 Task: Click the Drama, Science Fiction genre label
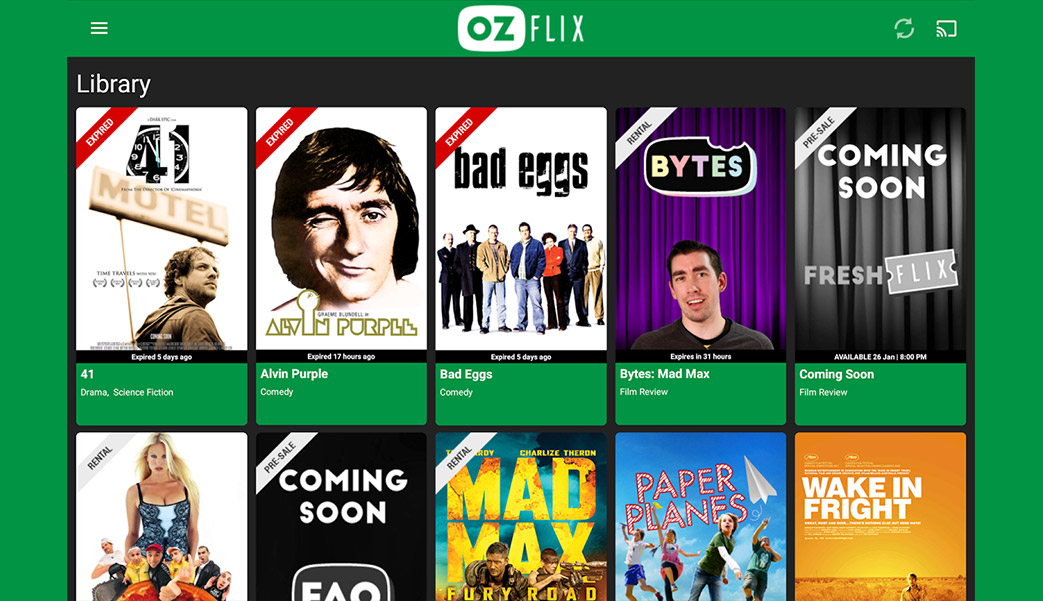click(126, 392)
